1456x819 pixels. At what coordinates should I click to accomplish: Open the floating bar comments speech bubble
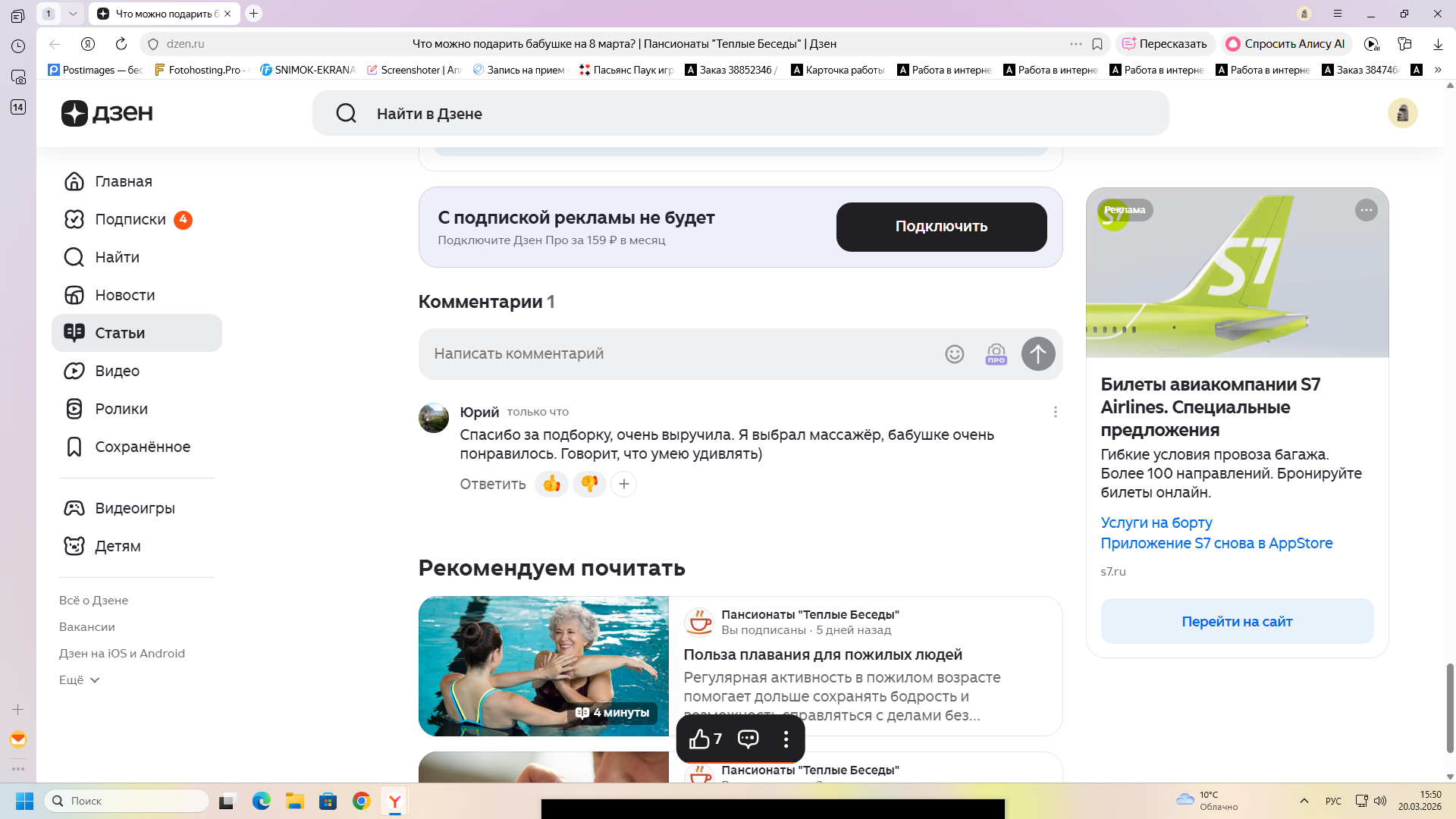click(748, 739)
